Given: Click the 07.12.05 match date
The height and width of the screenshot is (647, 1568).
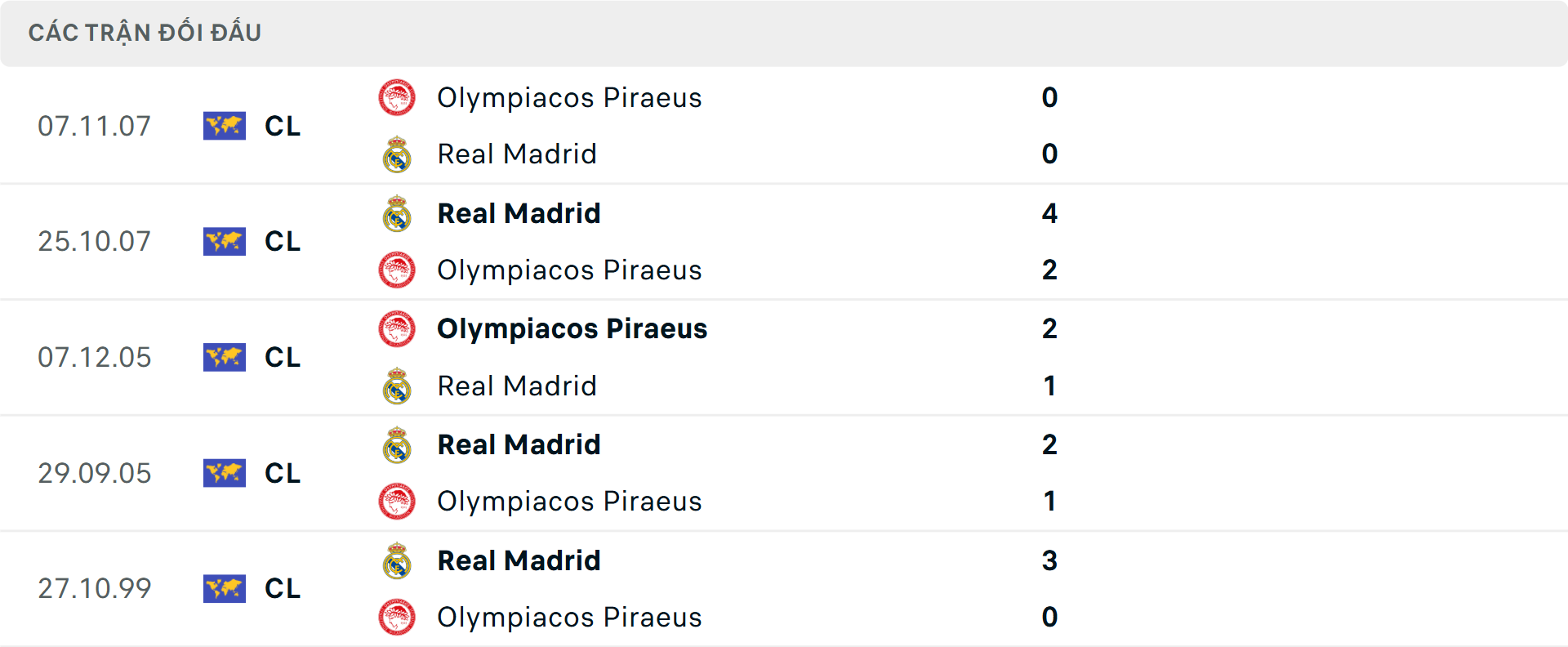Looking at the screenshot, I should [x=95, y=357].
